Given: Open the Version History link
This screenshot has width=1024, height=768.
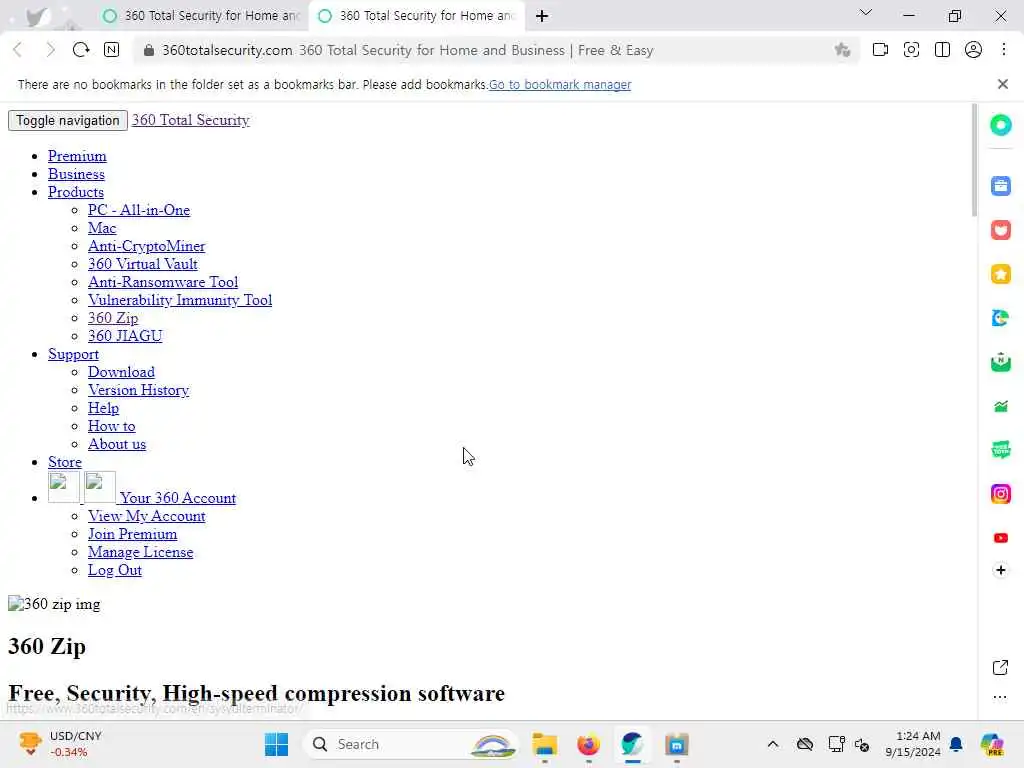Looking at the screenshot, I should (x=138, y=390).
